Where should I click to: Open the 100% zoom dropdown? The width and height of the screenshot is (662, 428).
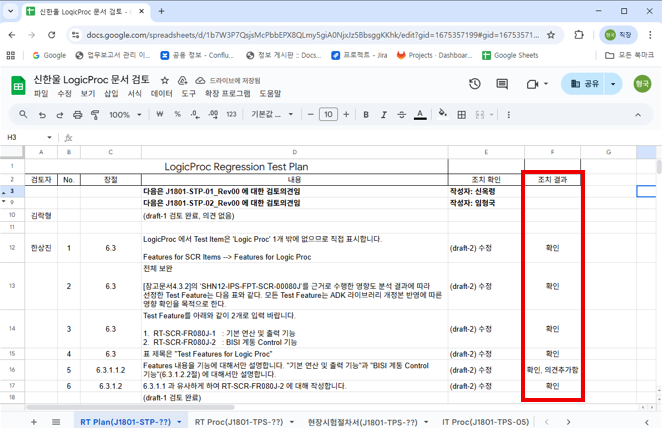(x=125, y=115)
